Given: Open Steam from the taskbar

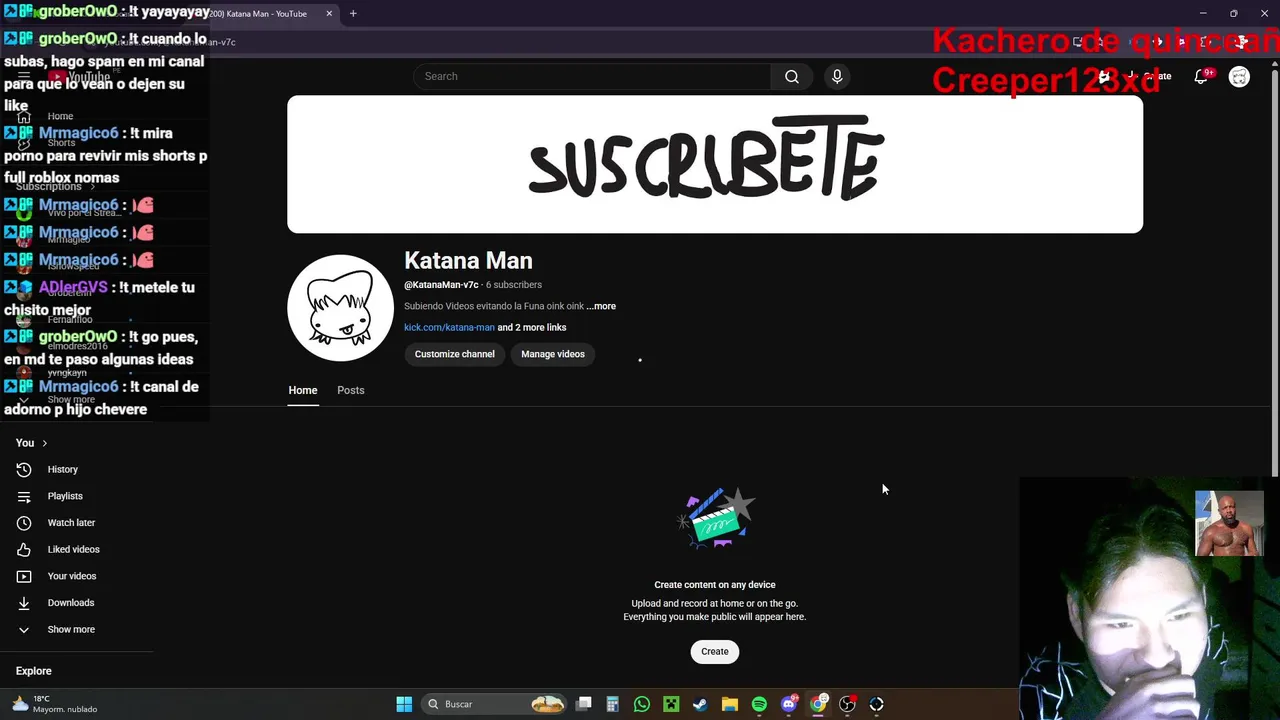Looking at the screenshot, I should tap(700, 704).
